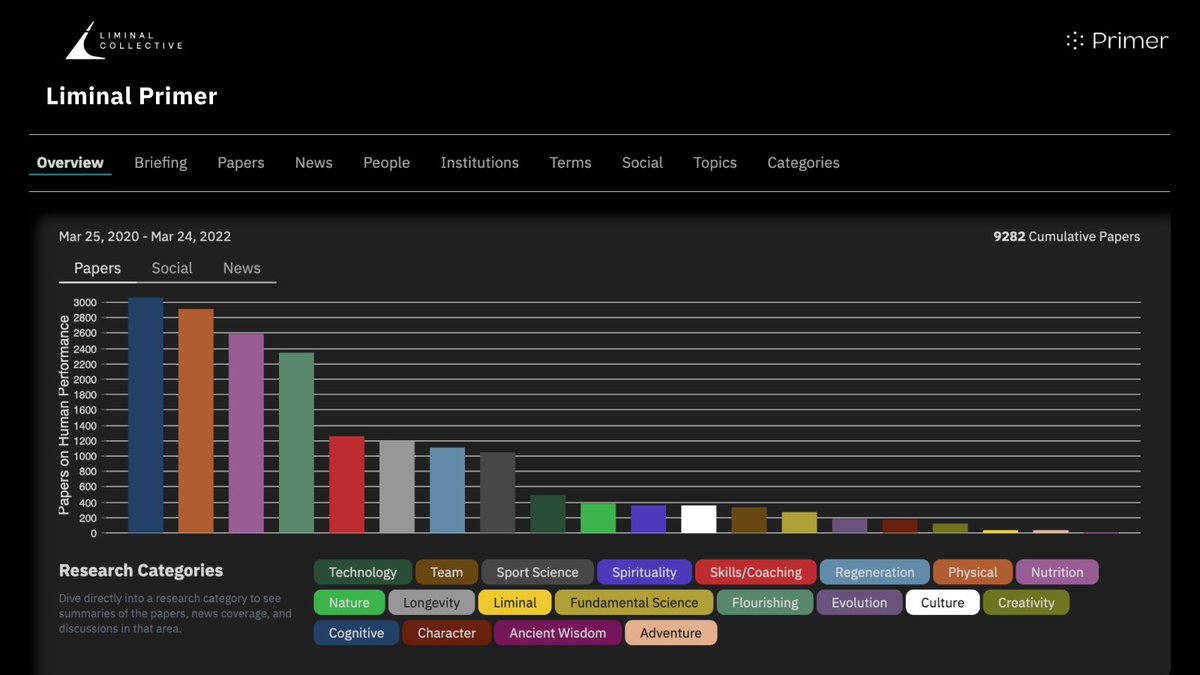Go to the Institutions tab

(480, 162)
